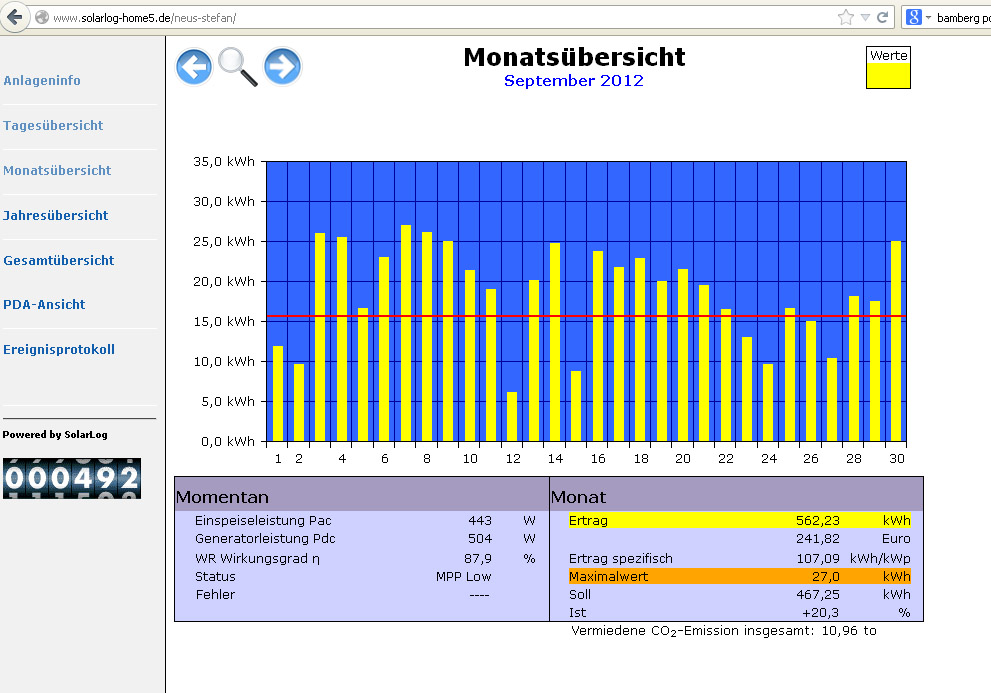Click the Google search engine icon
991x693 pixels.
pyautogui.click(x=913, y=17)
